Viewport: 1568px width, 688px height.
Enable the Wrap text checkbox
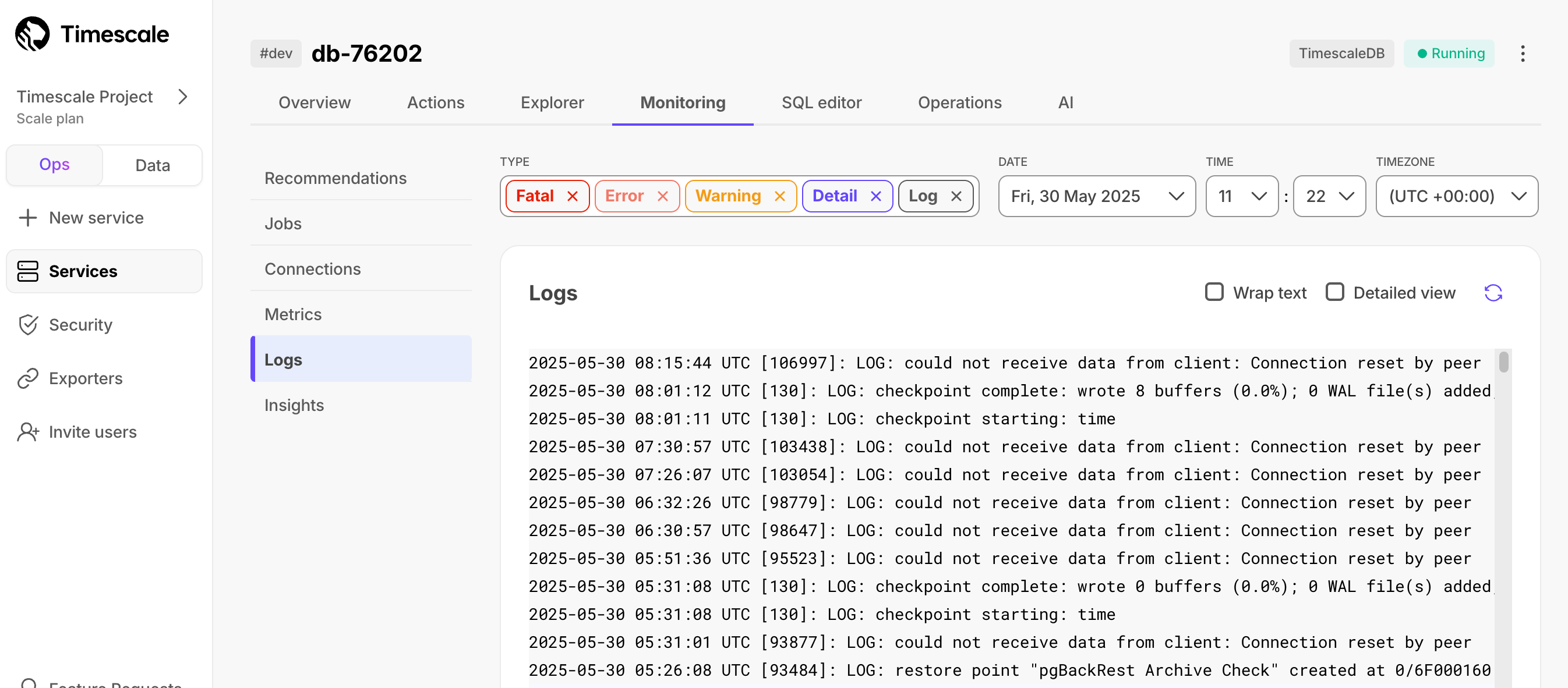pyautogui.click(x=1214, y=292)
